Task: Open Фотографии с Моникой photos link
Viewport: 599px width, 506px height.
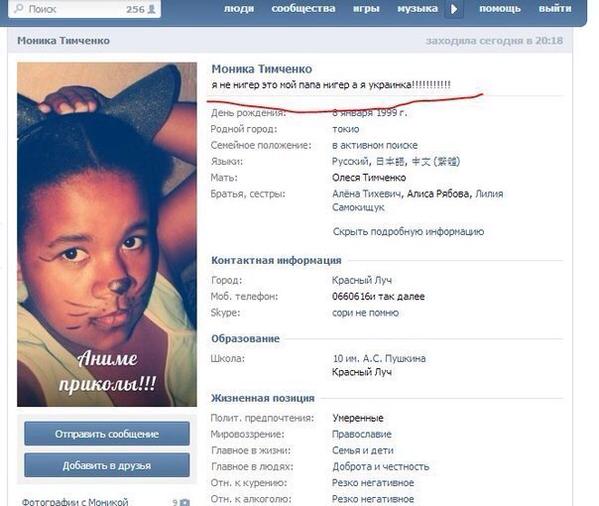Action: point(75,502)
